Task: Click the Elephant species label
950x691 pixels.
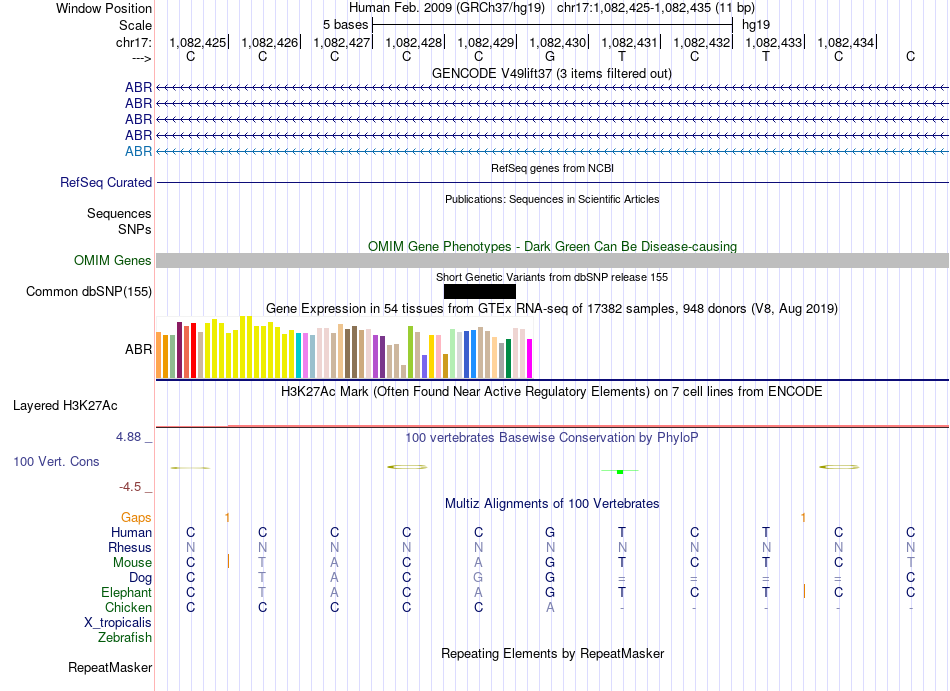Action: 127,592
